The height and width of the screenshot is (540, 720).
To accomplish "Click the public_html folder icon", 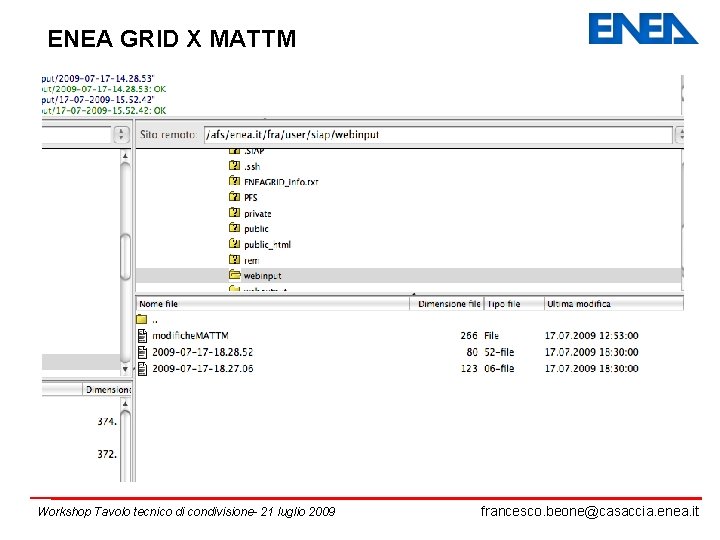I will pyautogui.click(x=234, y=243).
